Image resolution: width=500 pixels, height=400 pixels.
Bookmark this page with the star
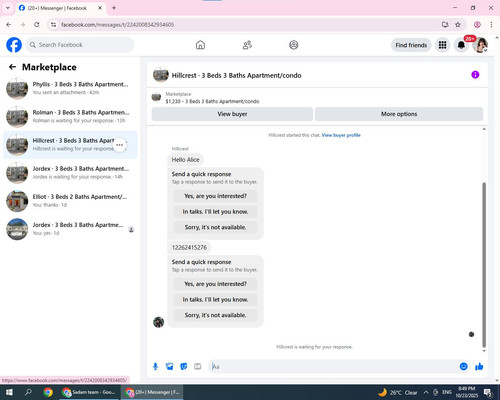click(x=458, y=25)
